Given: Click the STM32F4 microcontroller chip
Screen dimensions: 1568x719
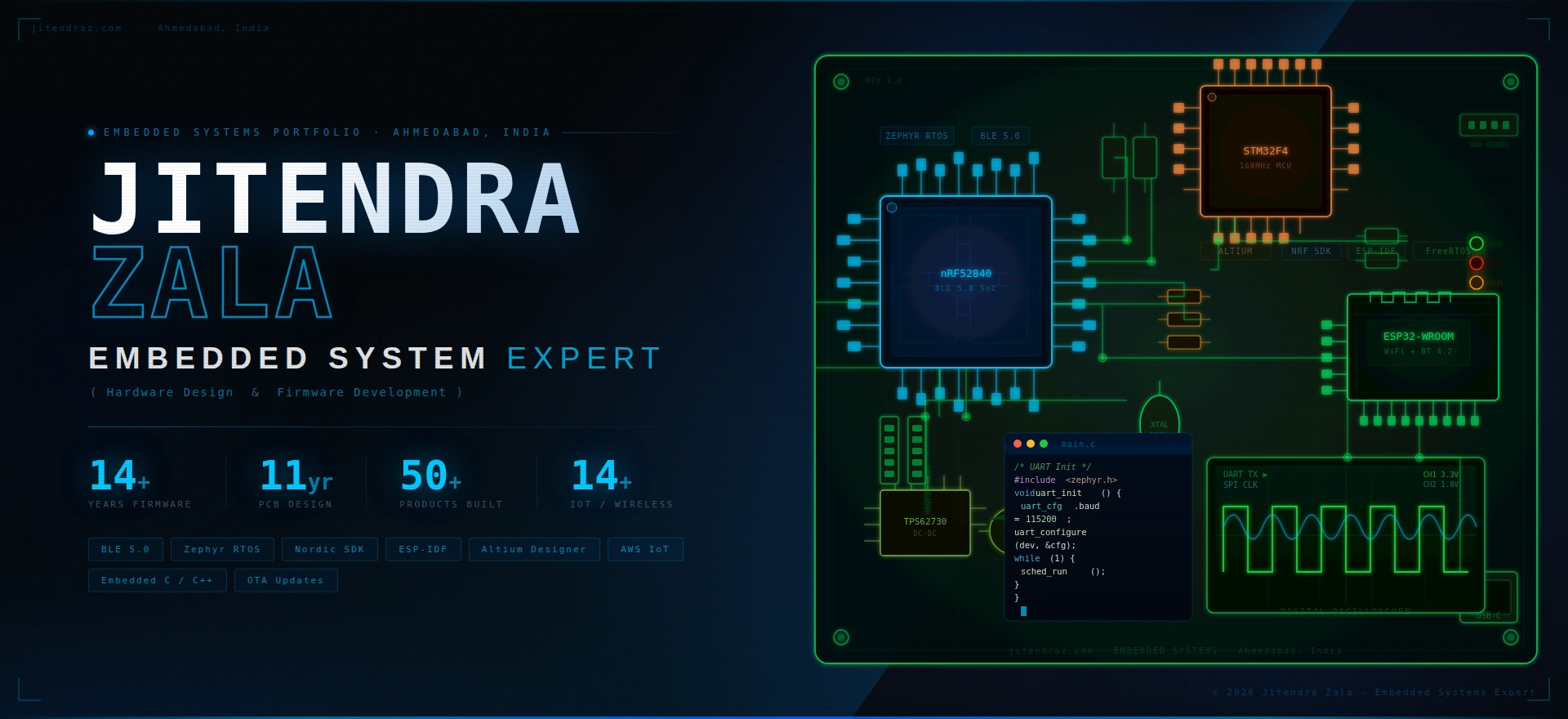Looking at the screenshot, I should click(x=1265, y=152).
